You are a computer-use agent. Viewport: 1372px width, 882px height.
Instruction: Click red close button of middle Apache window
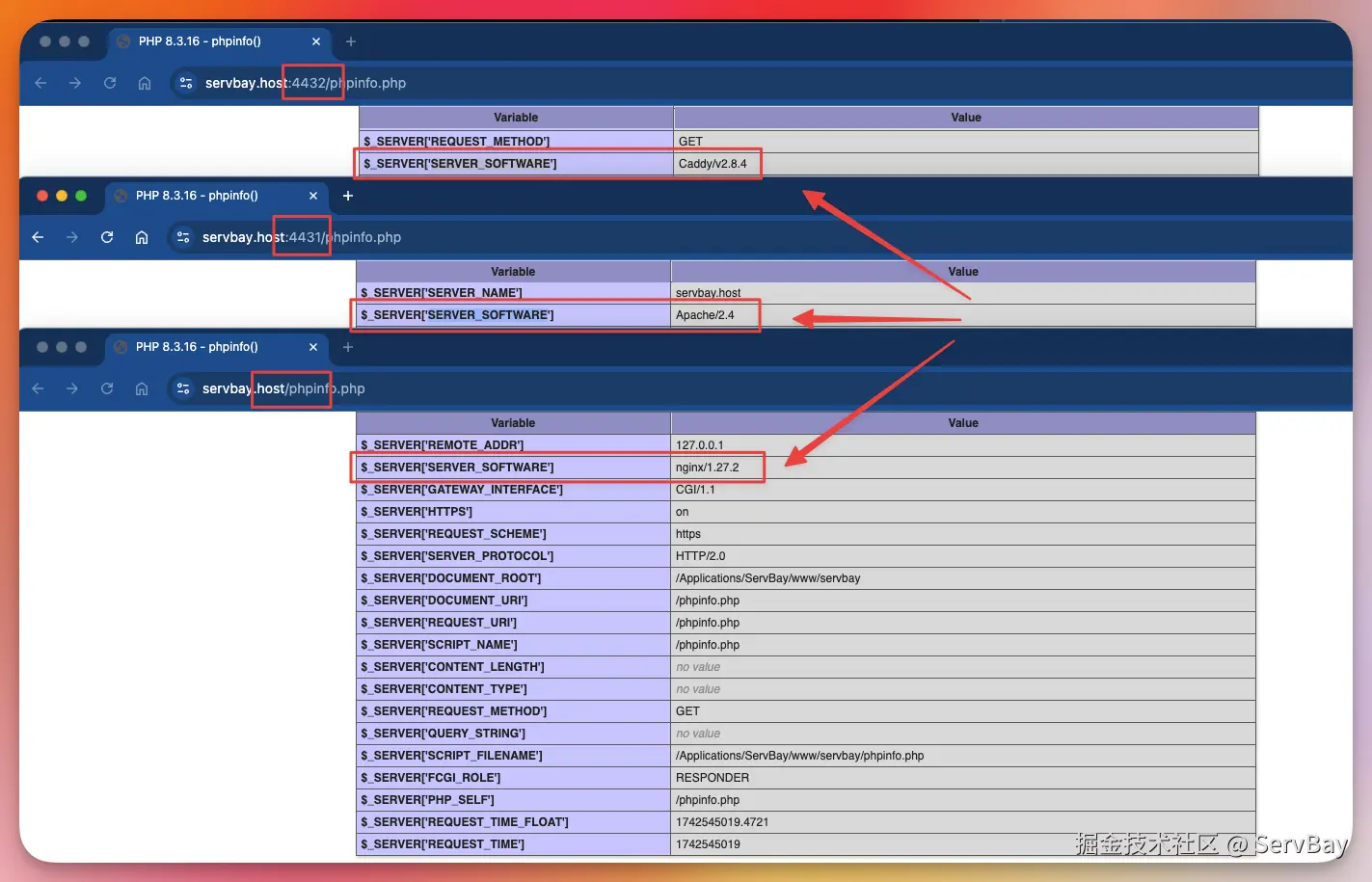pos(42,196)
